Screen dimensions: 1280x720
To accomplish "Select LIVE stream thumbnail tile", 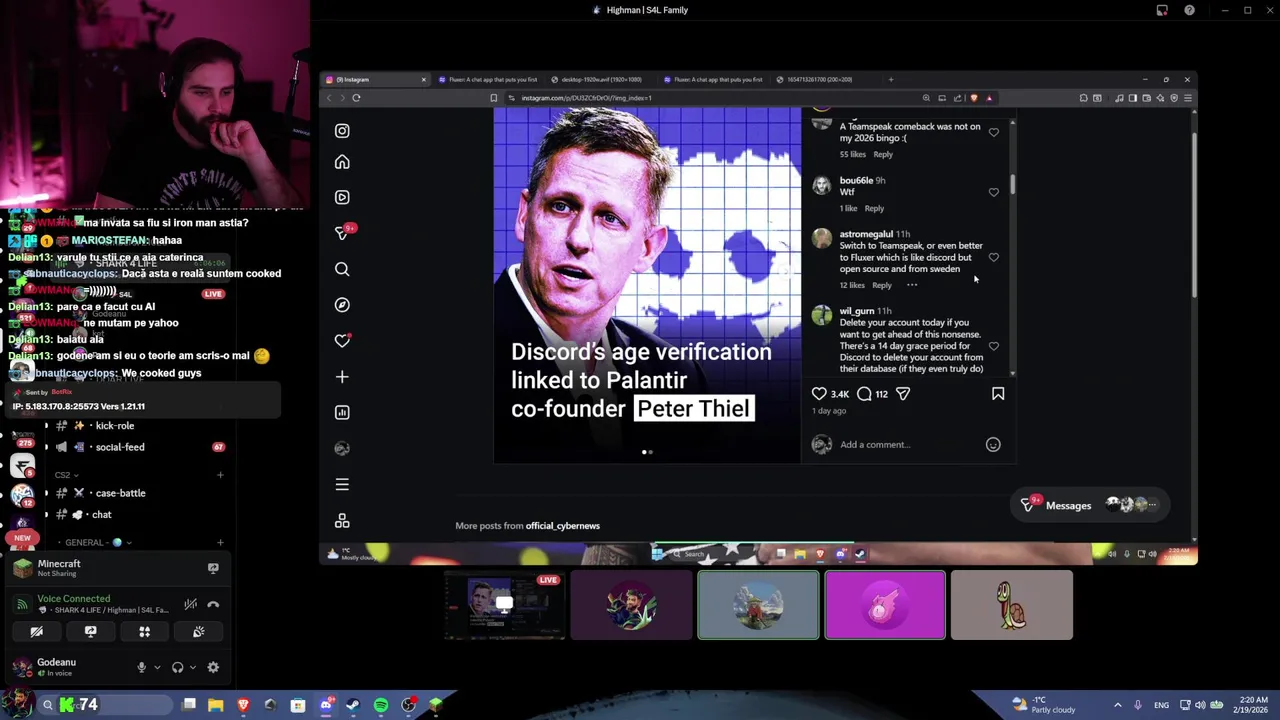I will coord(504,605).
